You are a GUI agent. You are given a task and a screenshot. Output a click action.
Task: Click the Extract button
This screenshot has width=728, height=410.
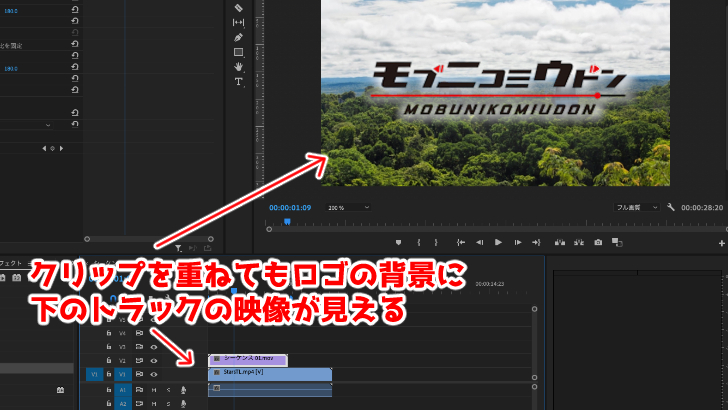(578, 242)
